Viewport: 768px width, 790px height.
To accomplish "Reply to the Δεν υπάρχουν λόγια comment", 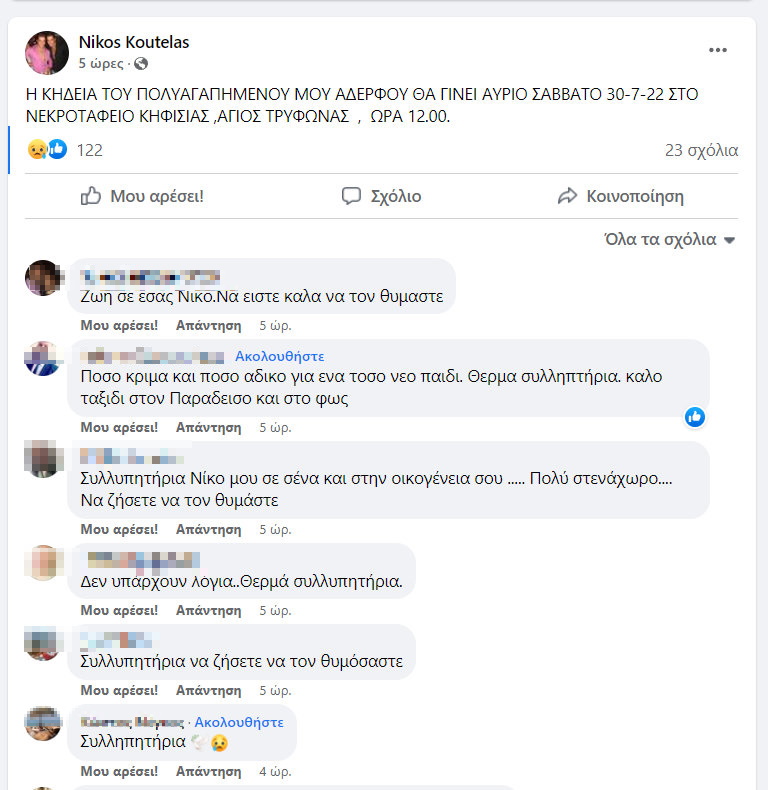I will pyautogui.click(x=209, y=610).
